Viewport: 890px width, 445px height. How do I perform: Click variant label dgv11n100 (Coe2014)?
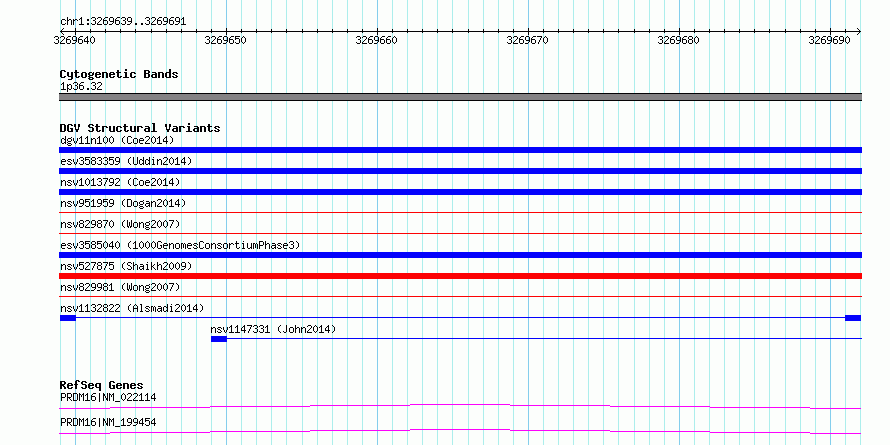pyautogui.click(x=117, y=140)
